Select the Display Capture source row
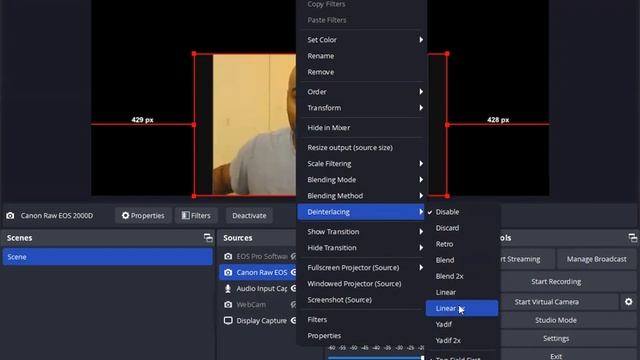The width and height of the screenshot is (640, 360). coord(258,320)
